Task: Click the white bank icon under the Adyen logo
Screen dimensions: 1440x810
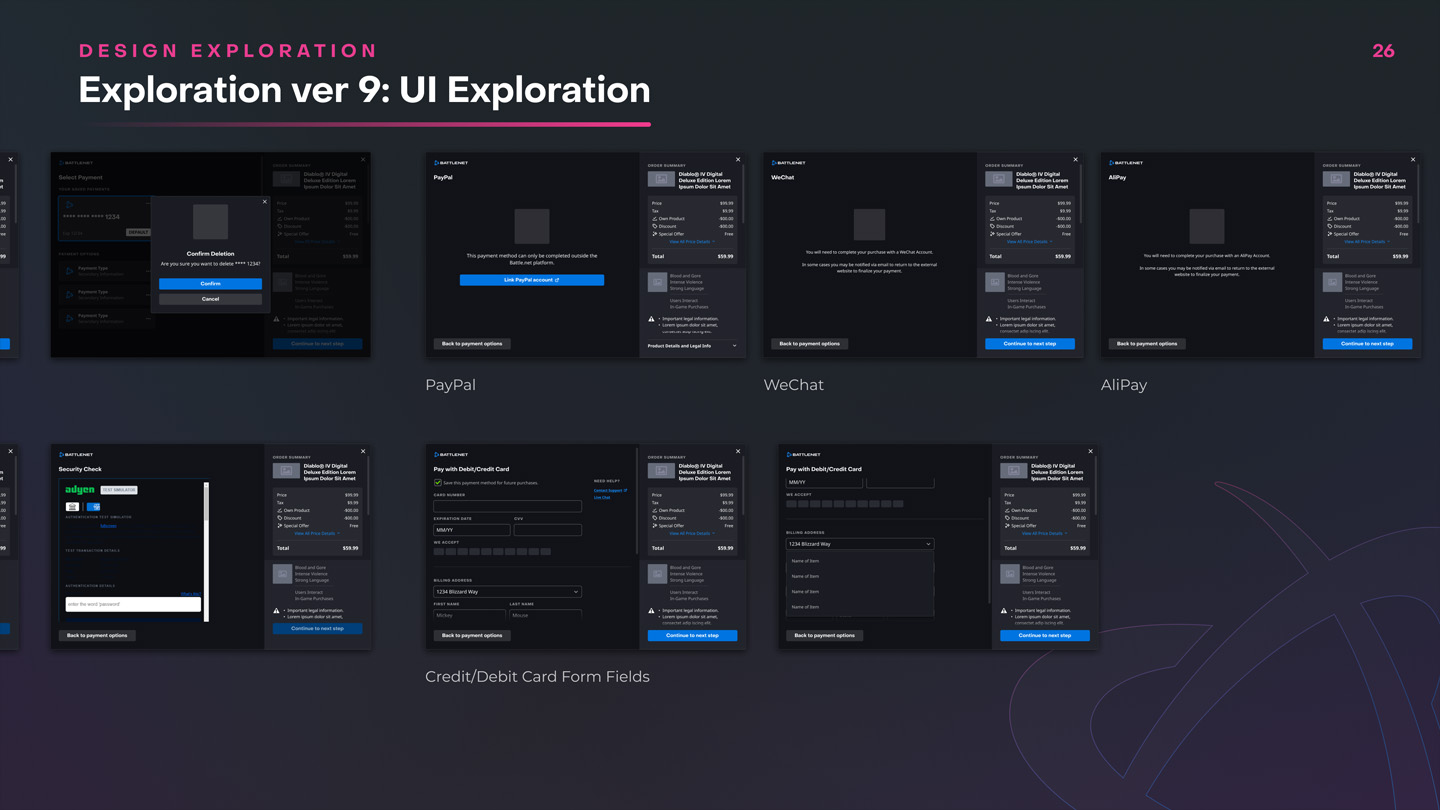Action: (72, 507)
